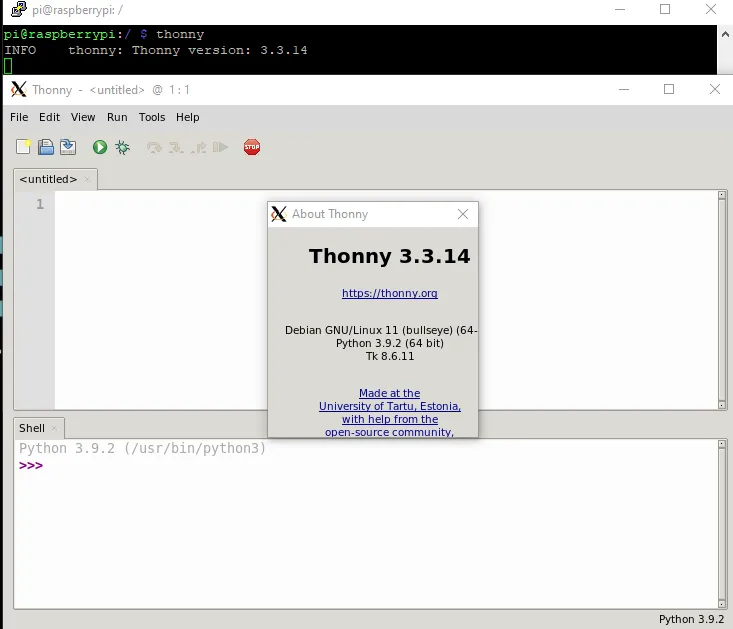The width and height of the screenshot is (733, 629).
Task: Click the Thonny logo in About dialog title
Action: click(x=279, y=214)
